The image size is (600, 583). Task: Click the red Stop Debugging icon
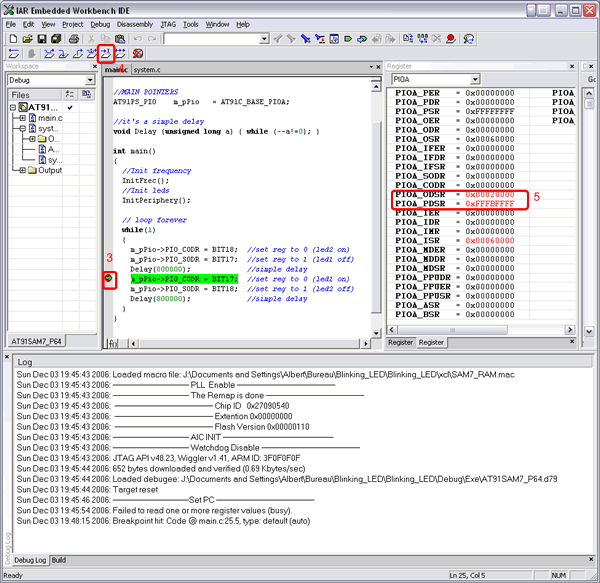(137, 53)
